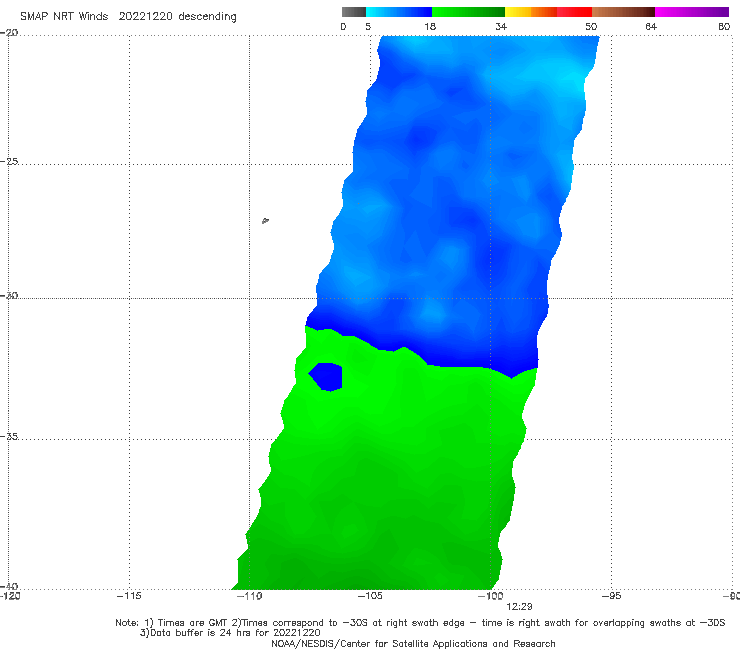Click the color bar label 34
The image size is (740, 650).
point(501,26)
